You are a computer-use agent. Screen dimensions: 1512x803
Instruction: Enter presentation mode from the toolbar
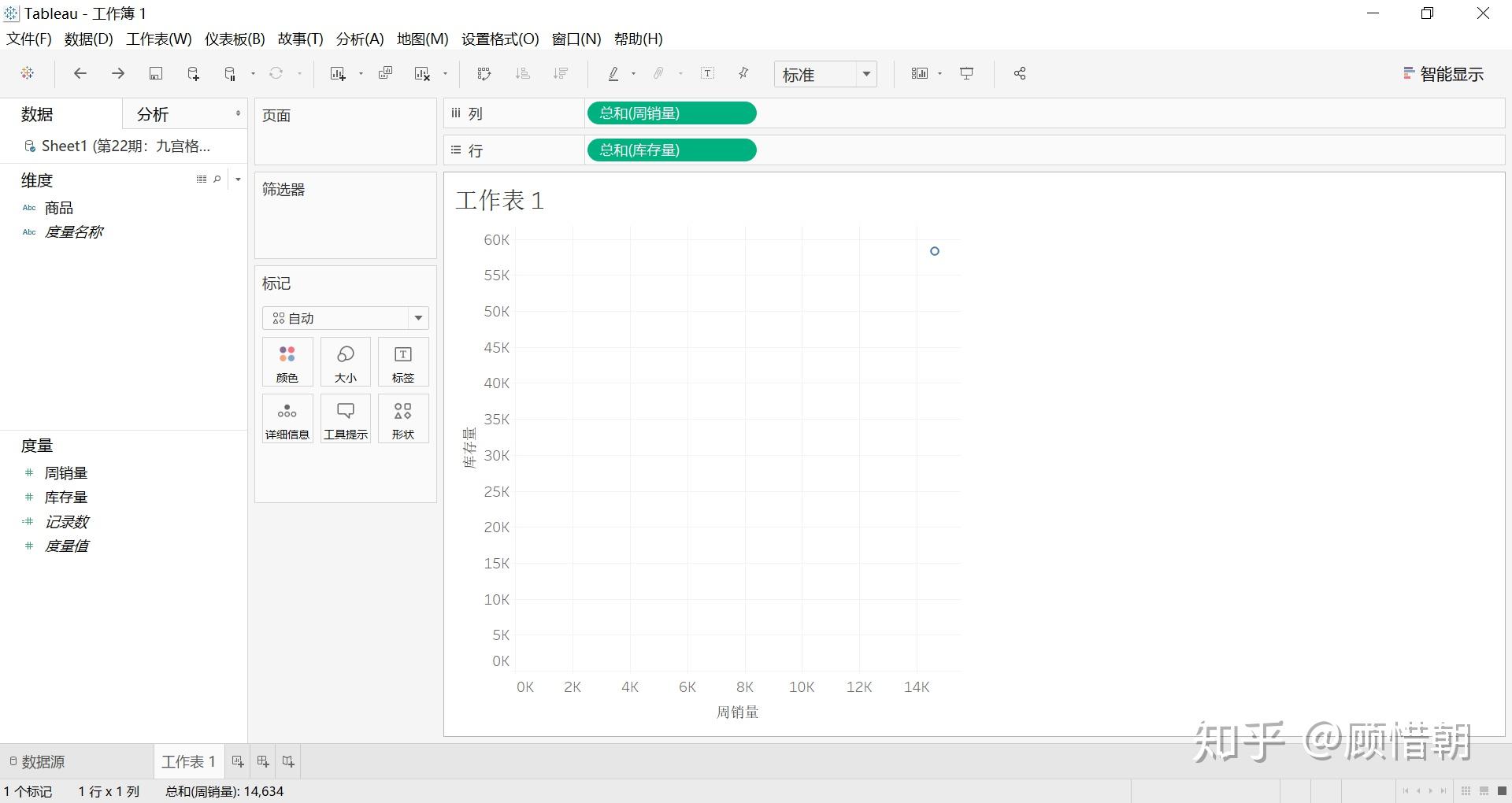[966, 73]
